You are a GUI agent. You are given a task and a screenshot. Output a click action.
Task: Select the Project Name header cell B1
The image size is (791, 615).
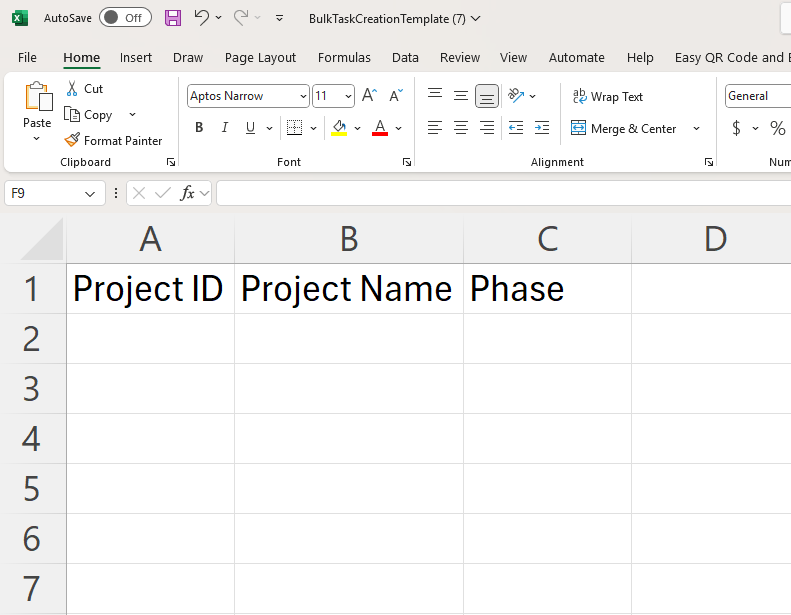(348, 289)
